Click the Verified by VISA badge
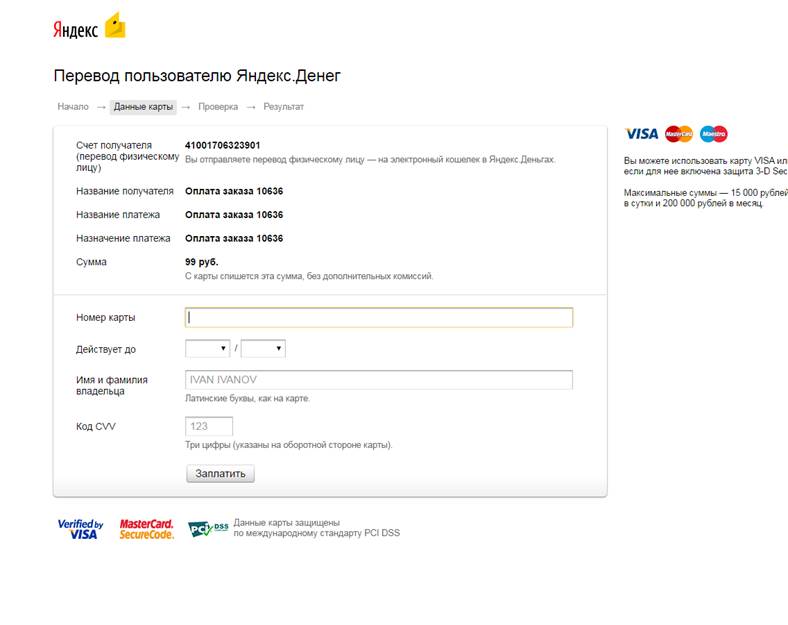Screen dimensions: 788x625 click(80, 530)
